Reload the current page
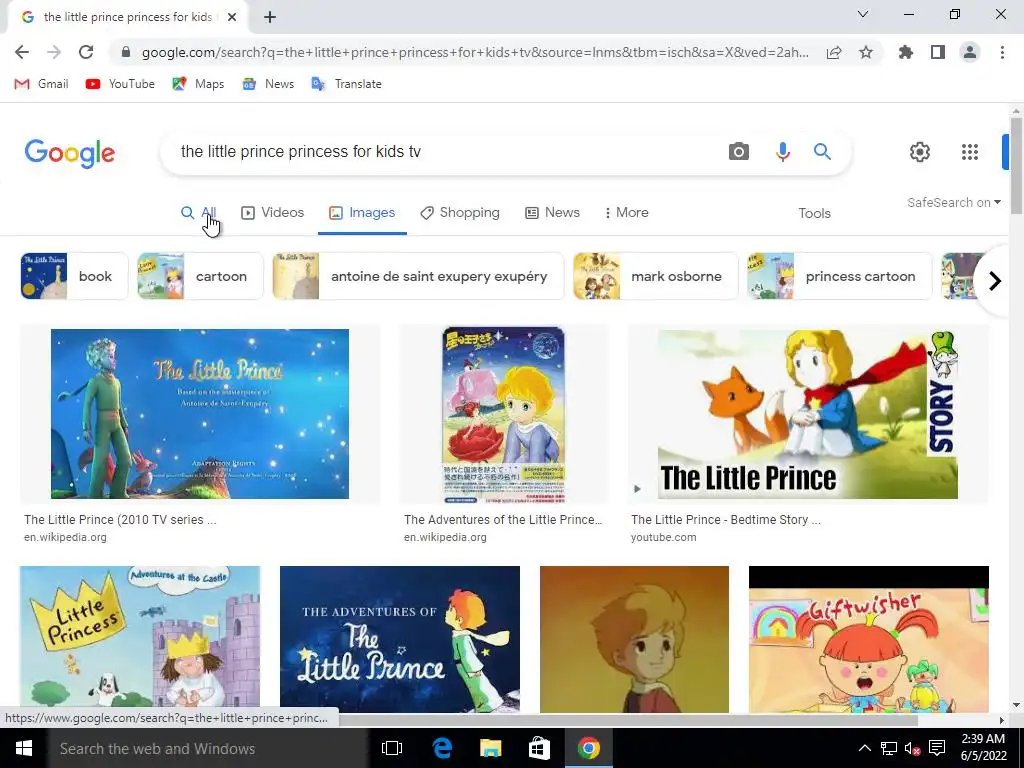Screen dimensions: 1024x768 pyautogui.click(x=86, y=52)
